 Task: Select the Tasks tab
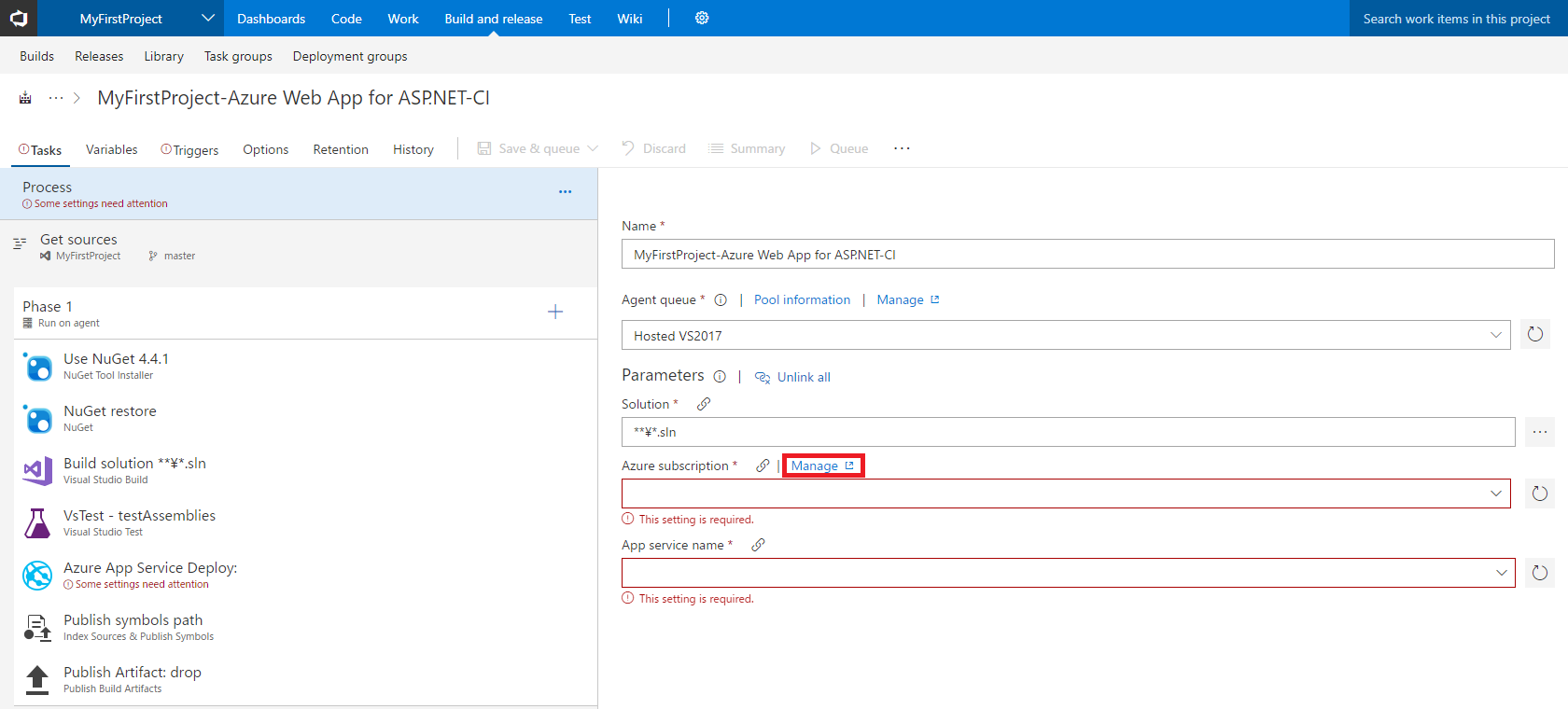click(40, 149)
